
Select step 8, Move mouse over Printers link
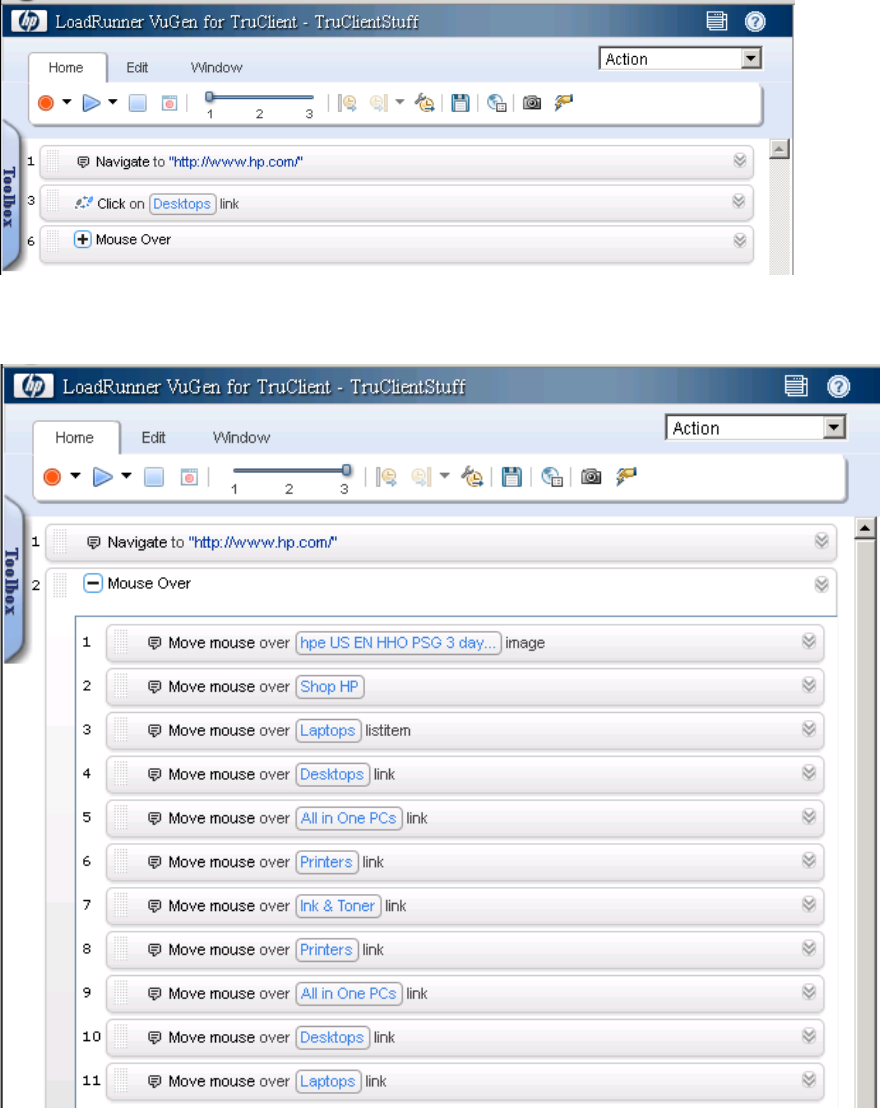click(464, 950)
